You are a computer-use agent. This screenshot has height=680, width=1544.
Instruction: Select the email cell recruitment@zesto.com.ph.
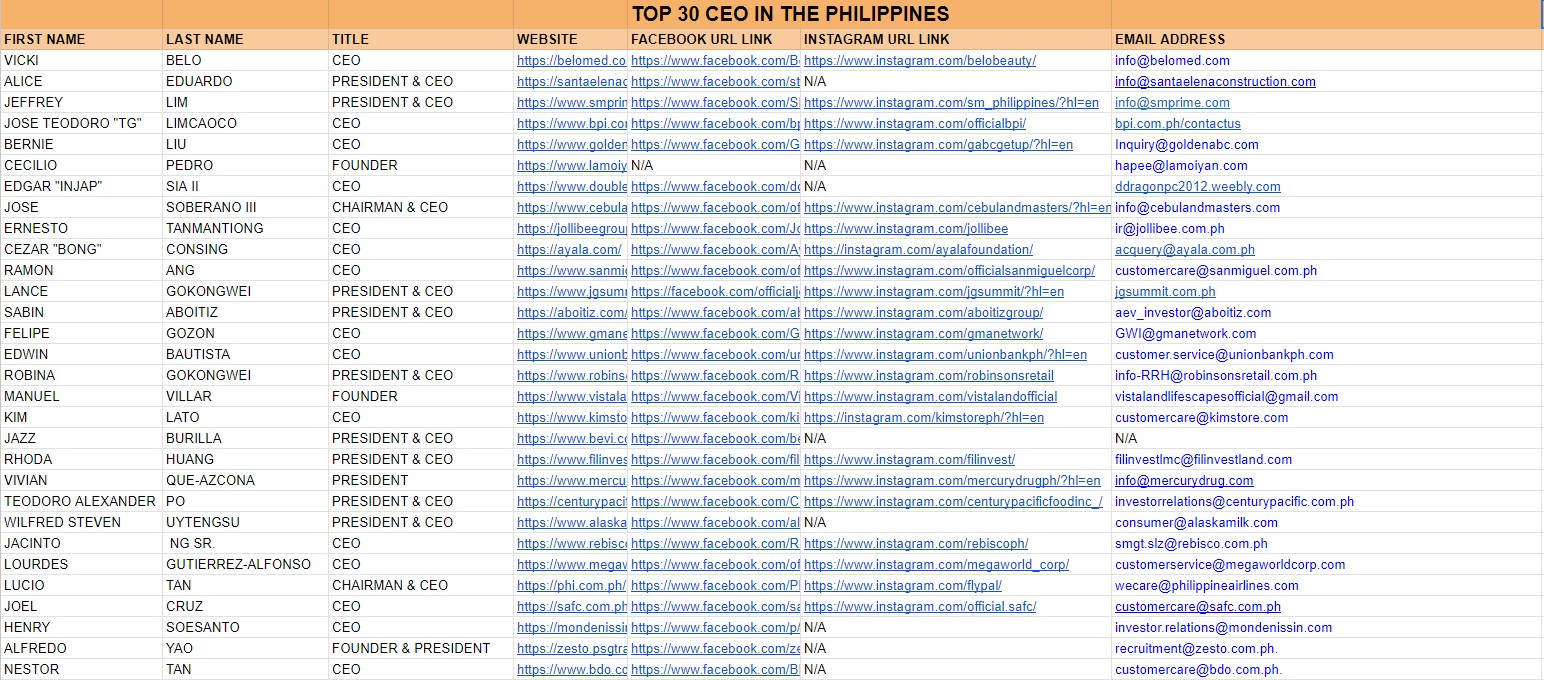[1327, 649]
